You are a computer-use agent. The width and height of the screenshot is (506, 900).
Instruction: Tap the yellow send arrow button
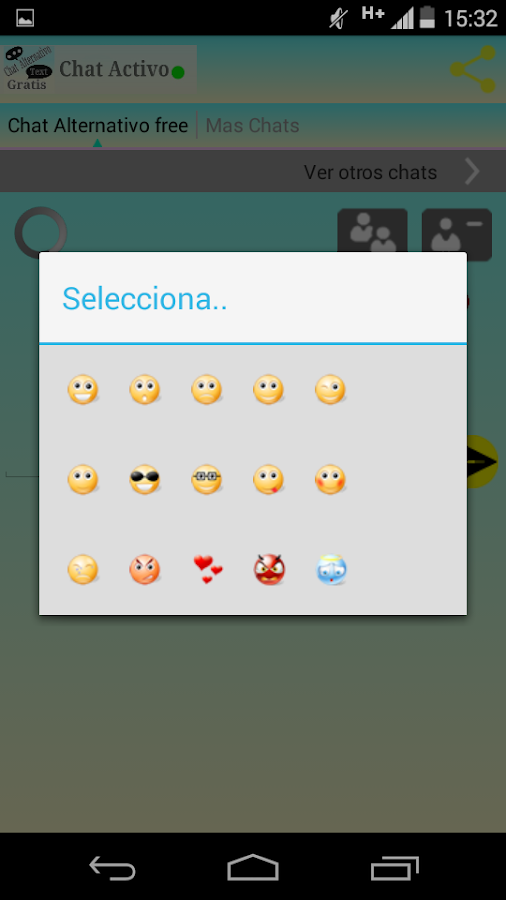pyautogui.click(x=482, y=461)
